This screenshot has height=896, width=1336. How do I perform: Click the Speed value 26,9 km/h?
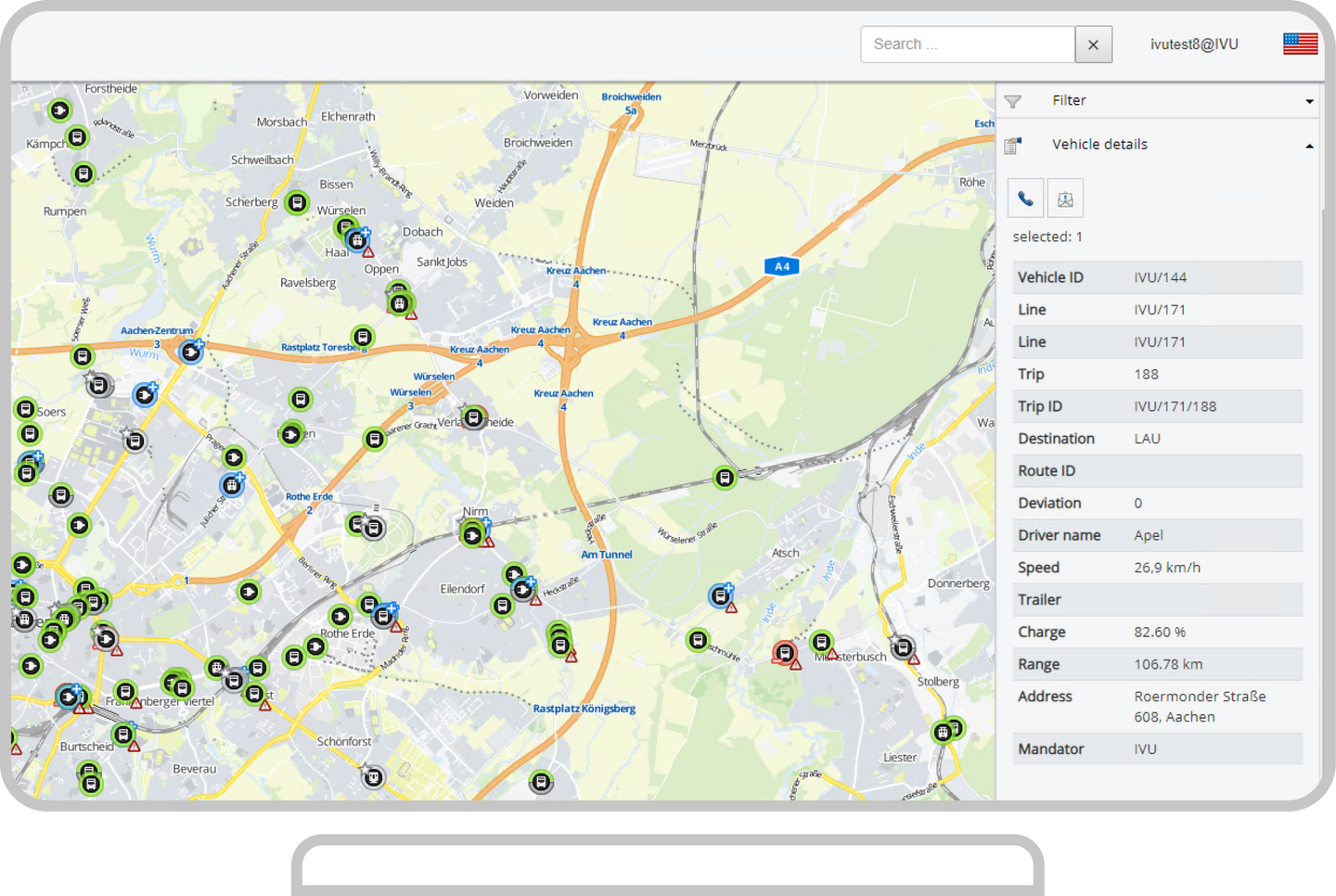1167,568
